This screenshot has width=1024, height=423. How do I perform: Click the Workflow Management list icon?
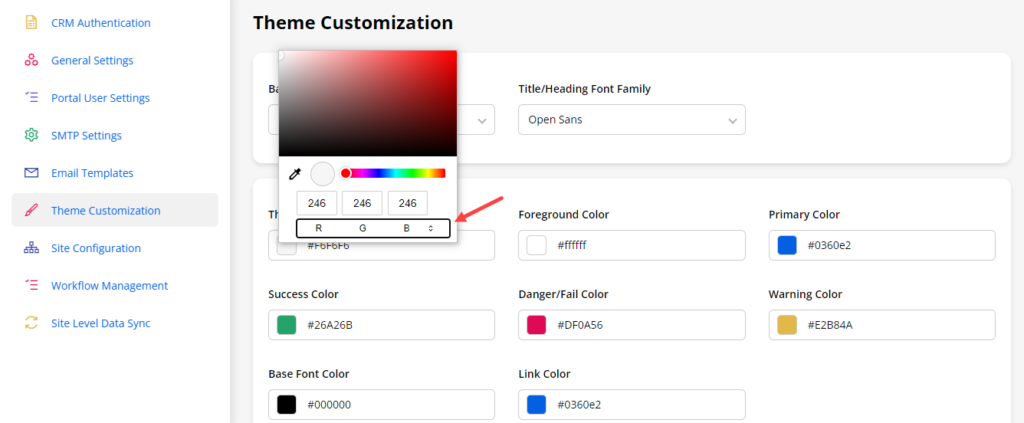tap(31, 286)
